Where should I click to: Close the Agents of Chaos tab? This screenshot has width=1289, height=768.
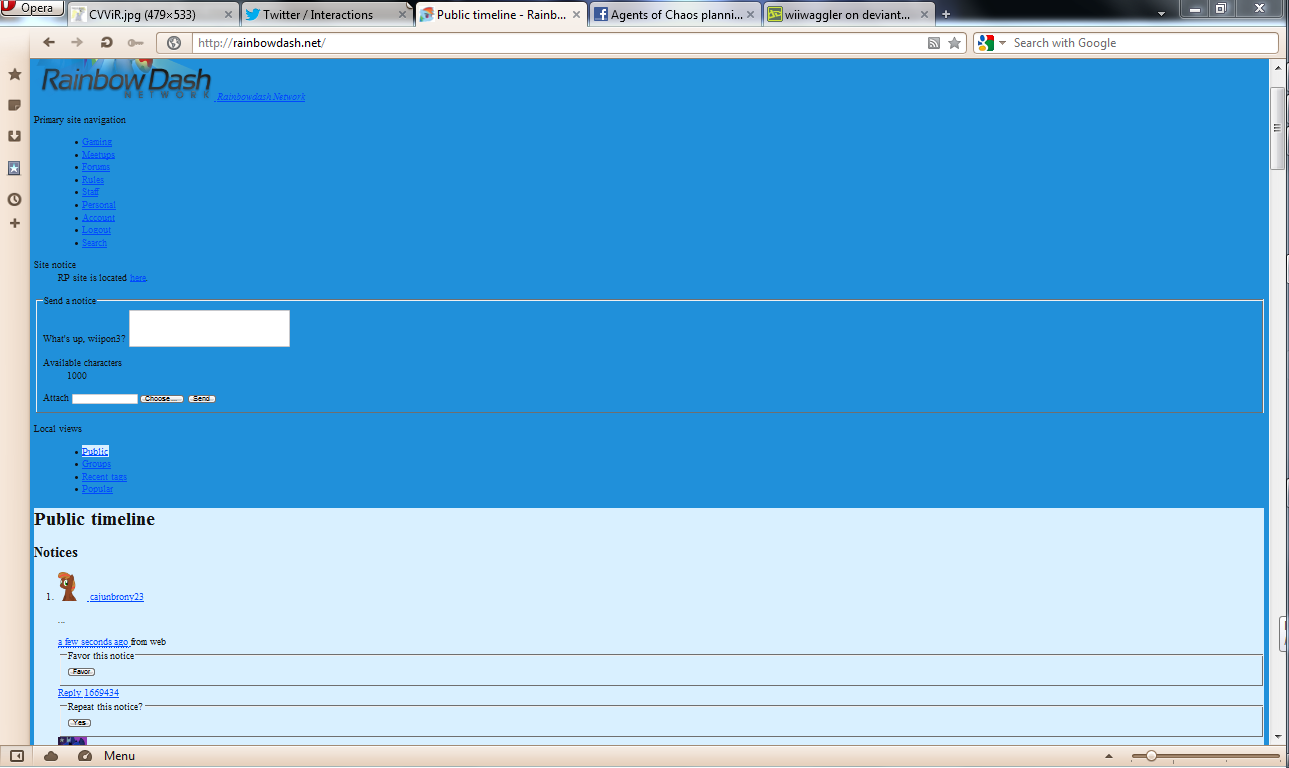point(751,15)
